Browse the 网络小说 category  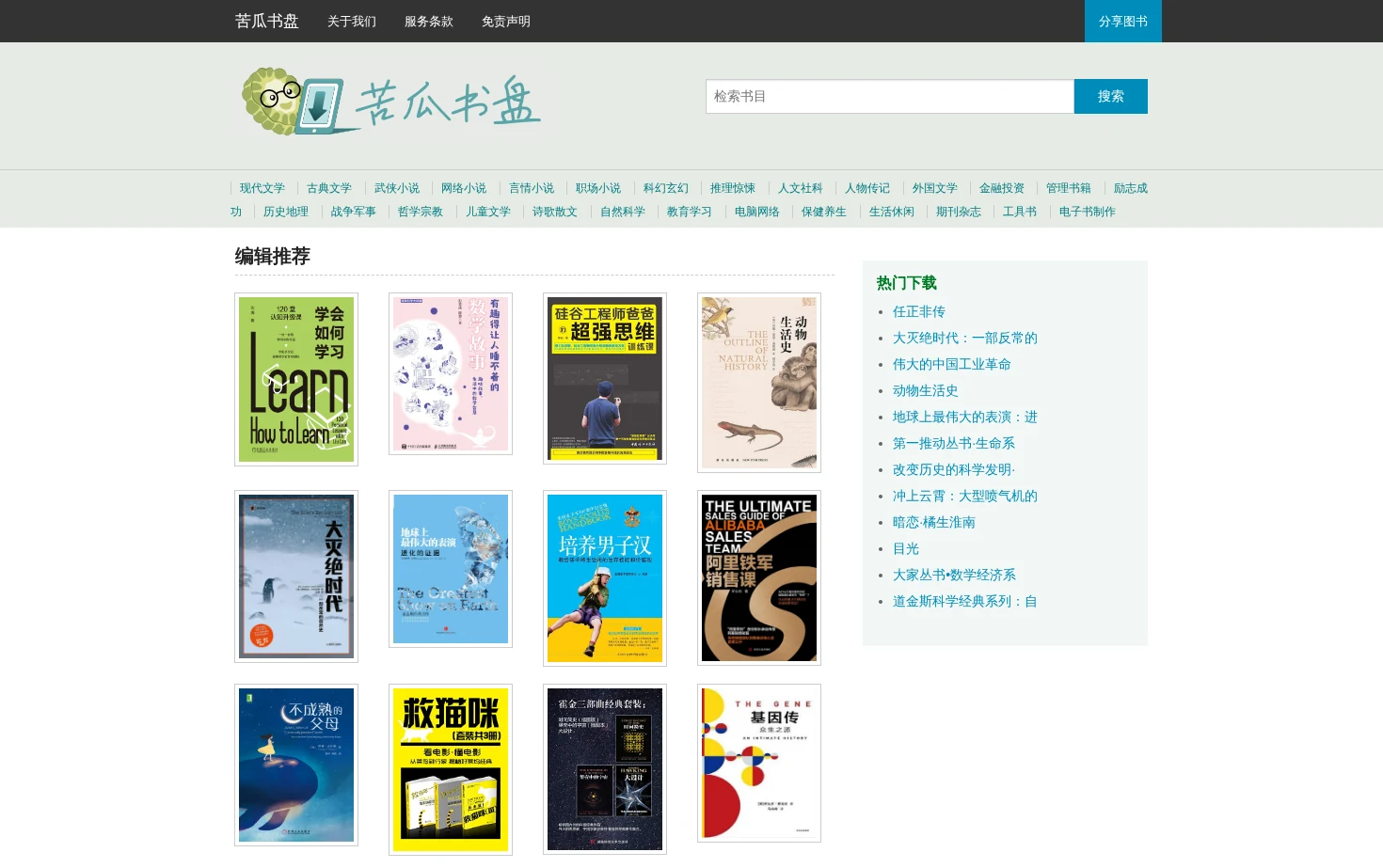click(464, 188)
